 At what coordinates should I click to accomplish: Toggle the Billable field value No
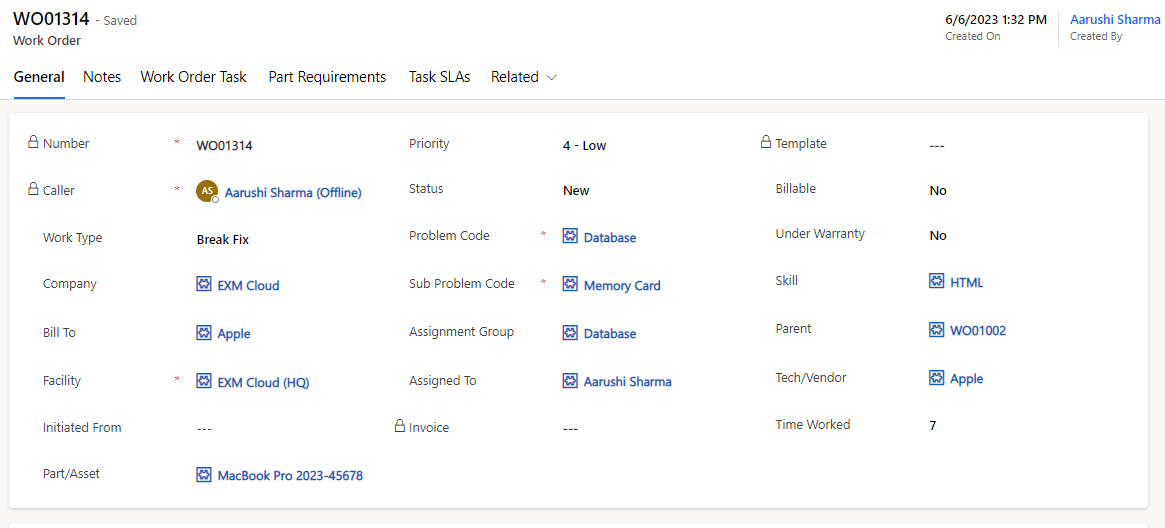(x=938, y=190)
